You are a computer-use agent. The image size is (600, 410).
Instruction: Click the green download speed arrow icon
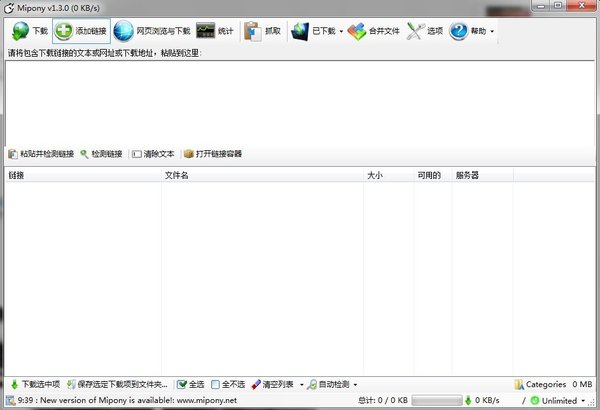tap(468, 401)
